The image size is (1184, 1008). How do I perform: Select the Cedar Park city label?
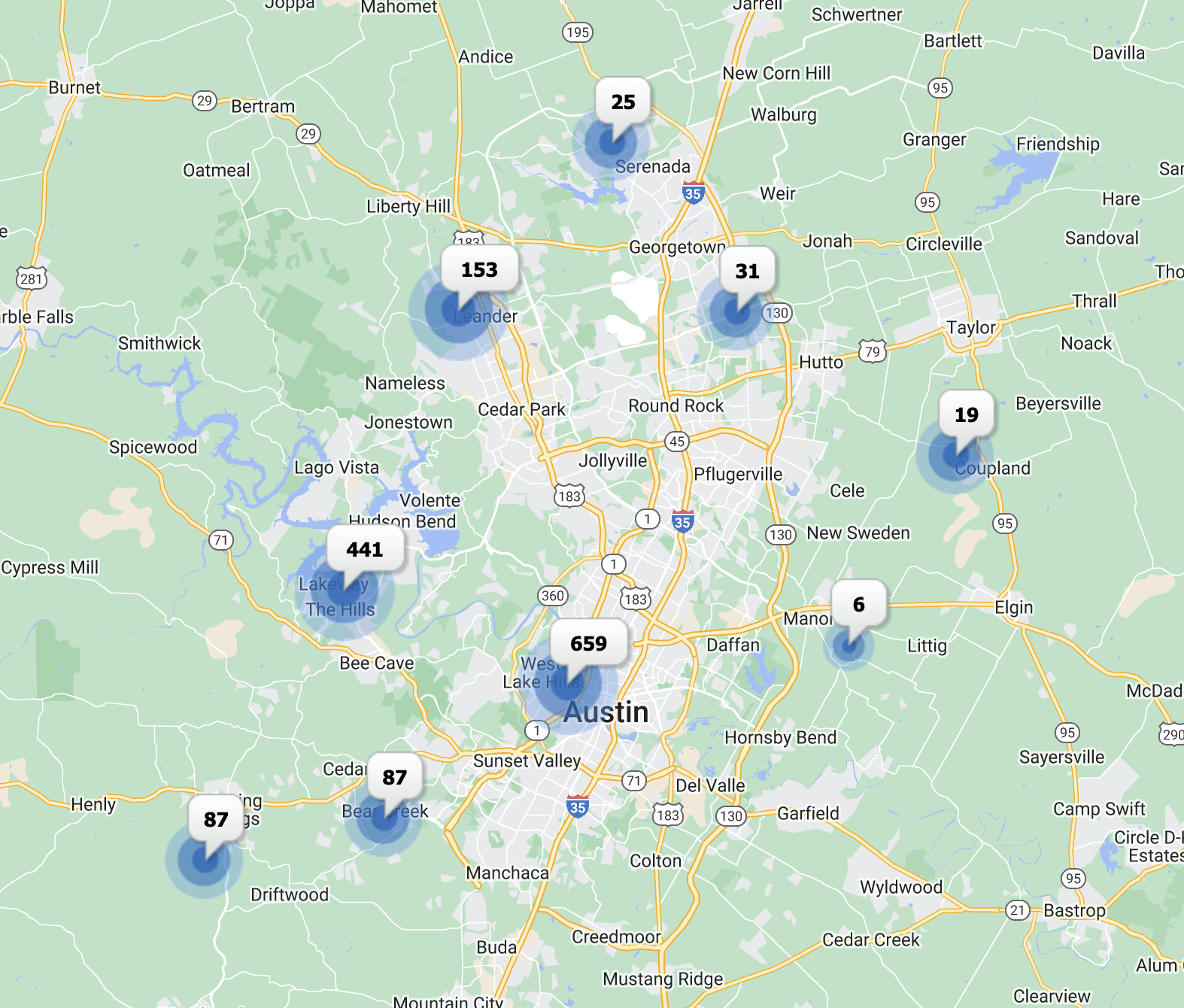[x=521, y=410]
